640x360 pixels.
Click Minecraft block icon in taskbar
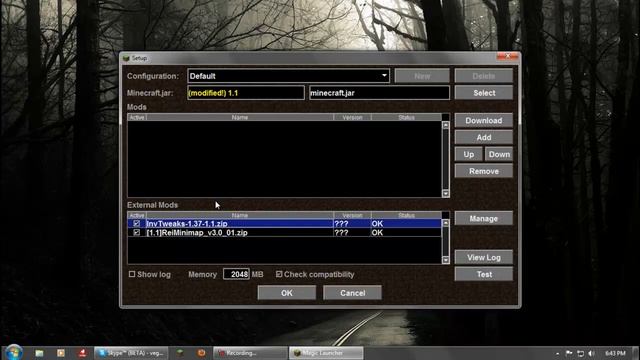click(x=180, y=353)
